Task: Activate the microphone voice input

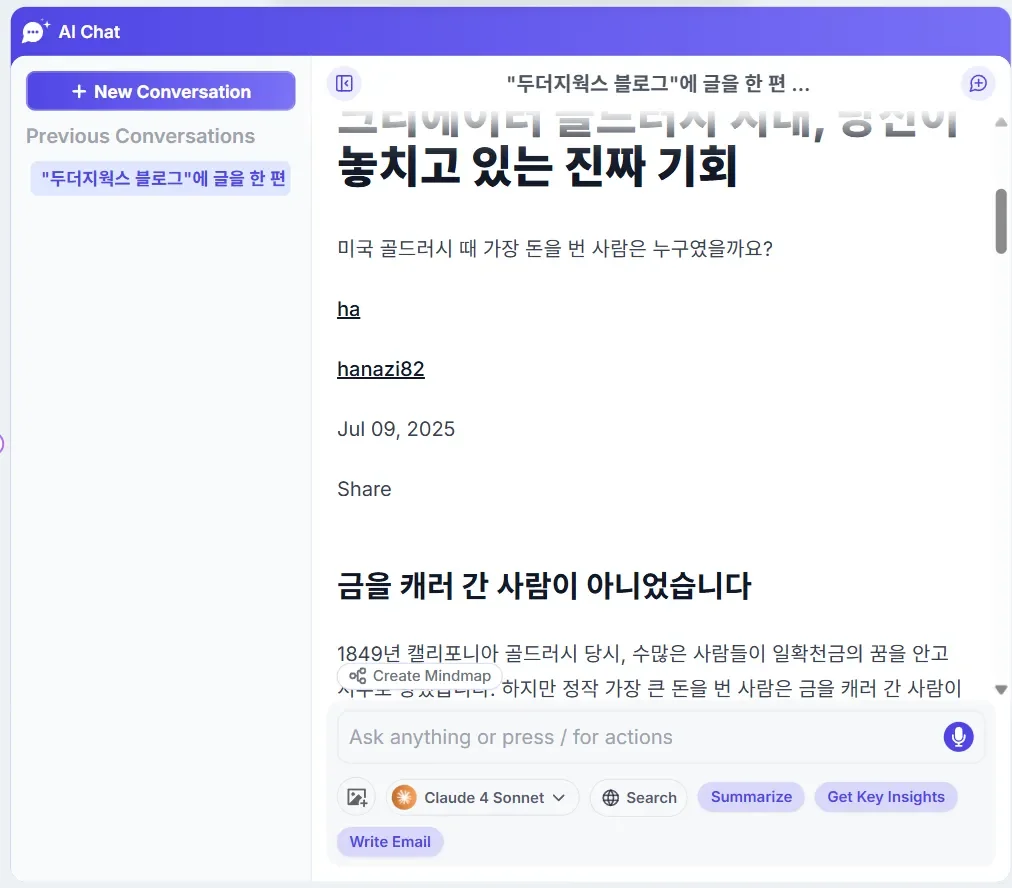Action: (x=958, y=736)
